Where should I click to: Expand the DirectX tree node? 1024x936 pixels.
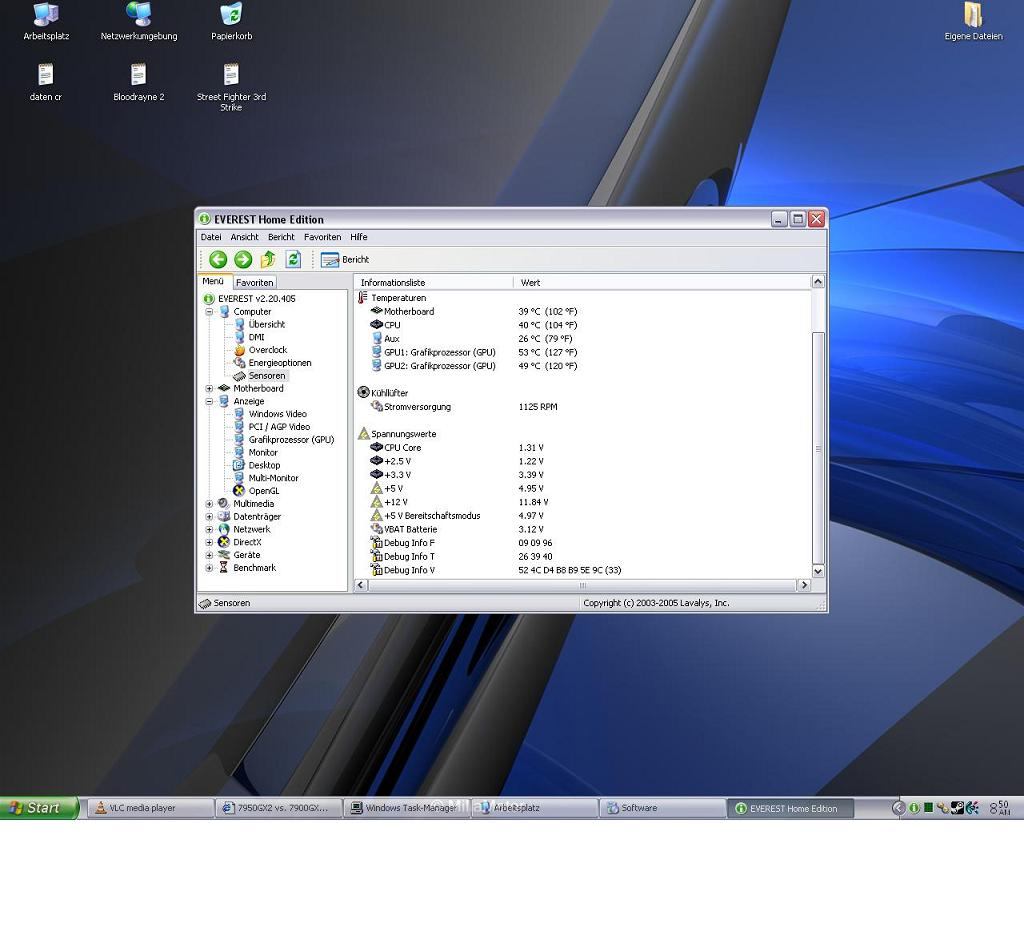tap(209, 542)
